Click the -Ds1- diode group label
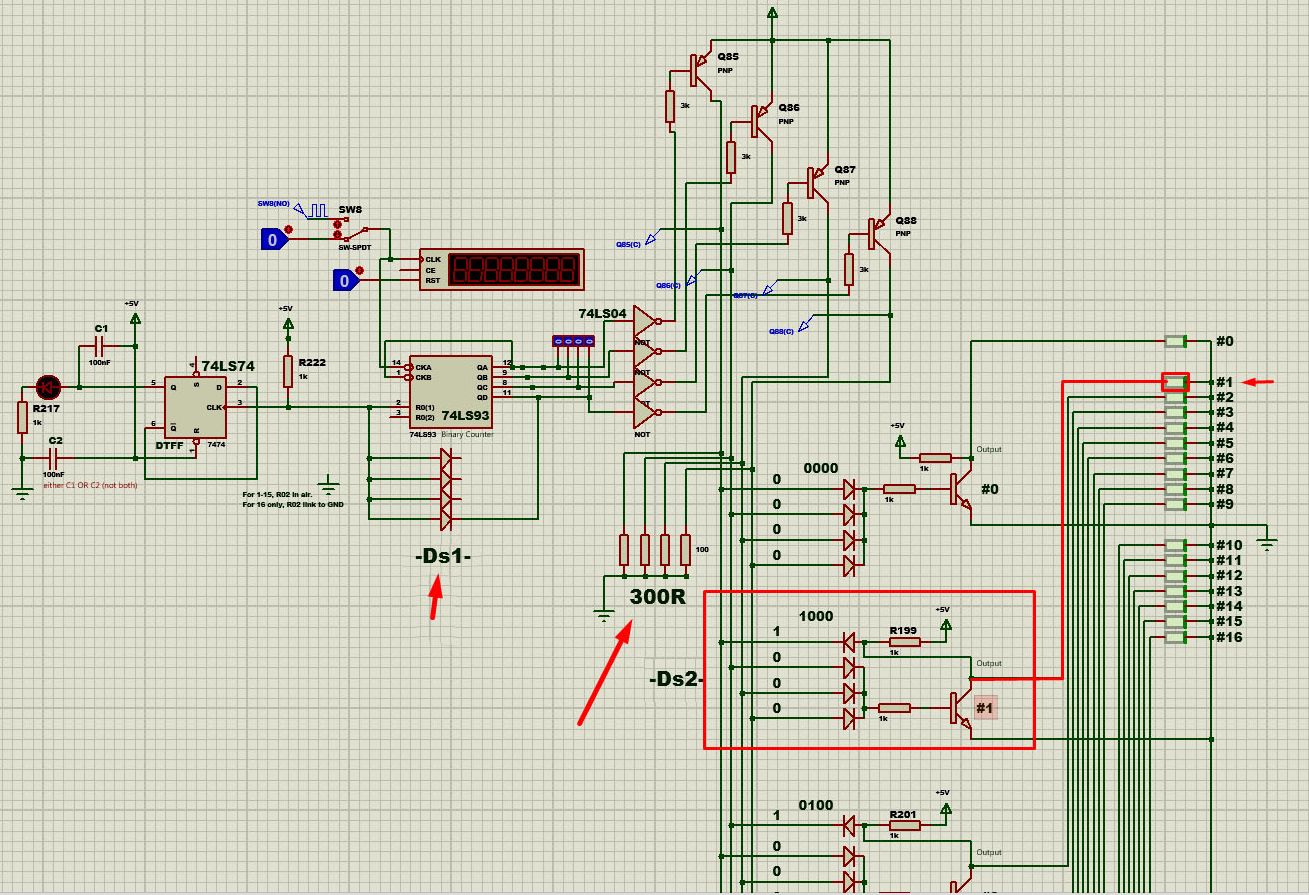The height and width of the screenshot is (895, 1309). click(x=443, y=556)
